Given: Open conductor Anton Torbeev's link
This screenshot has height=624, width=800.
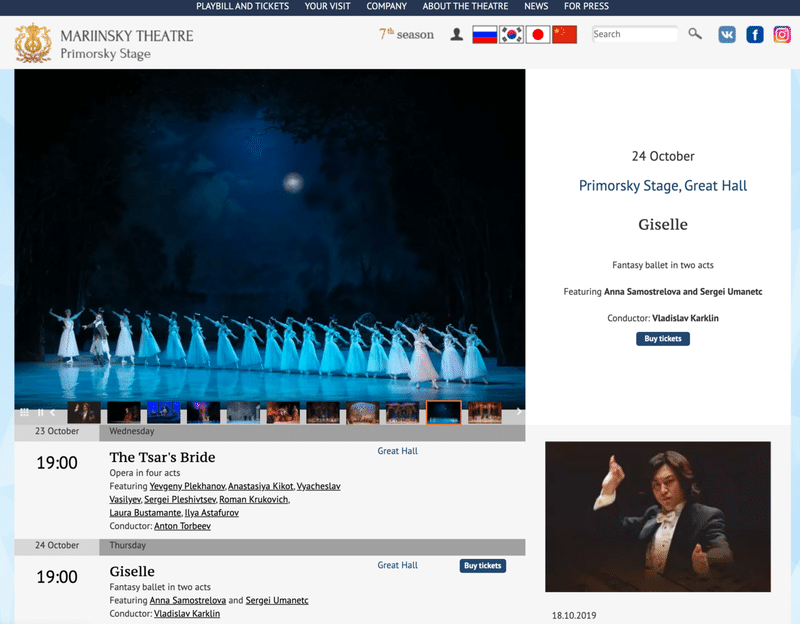Looking at the screenshot, I should (182, 526).
